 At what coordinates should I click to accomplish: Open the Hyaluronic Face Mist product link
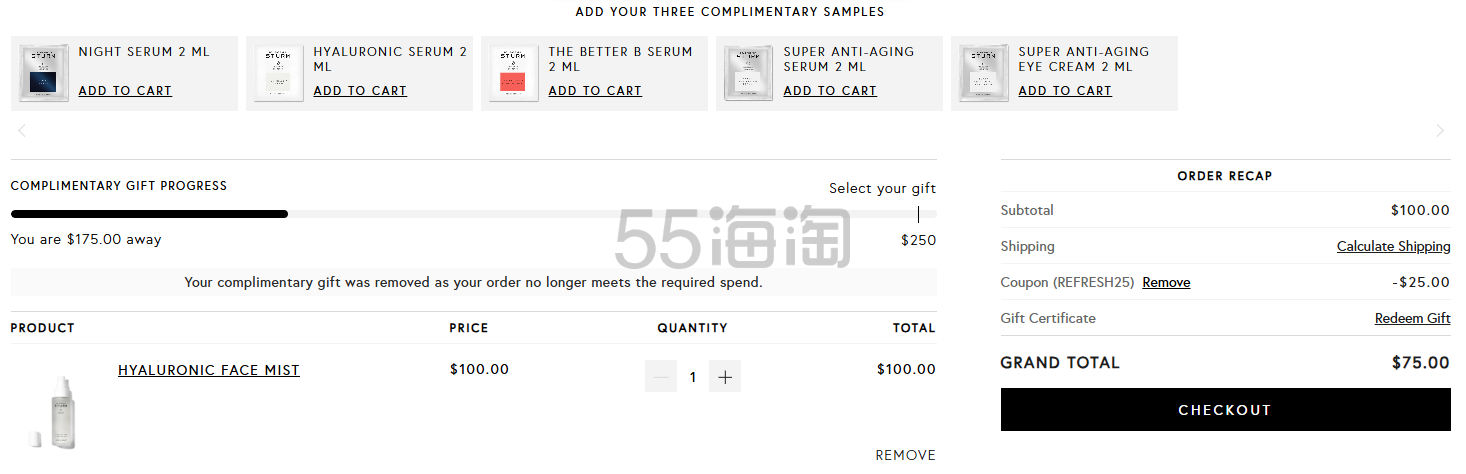[209, 370]
